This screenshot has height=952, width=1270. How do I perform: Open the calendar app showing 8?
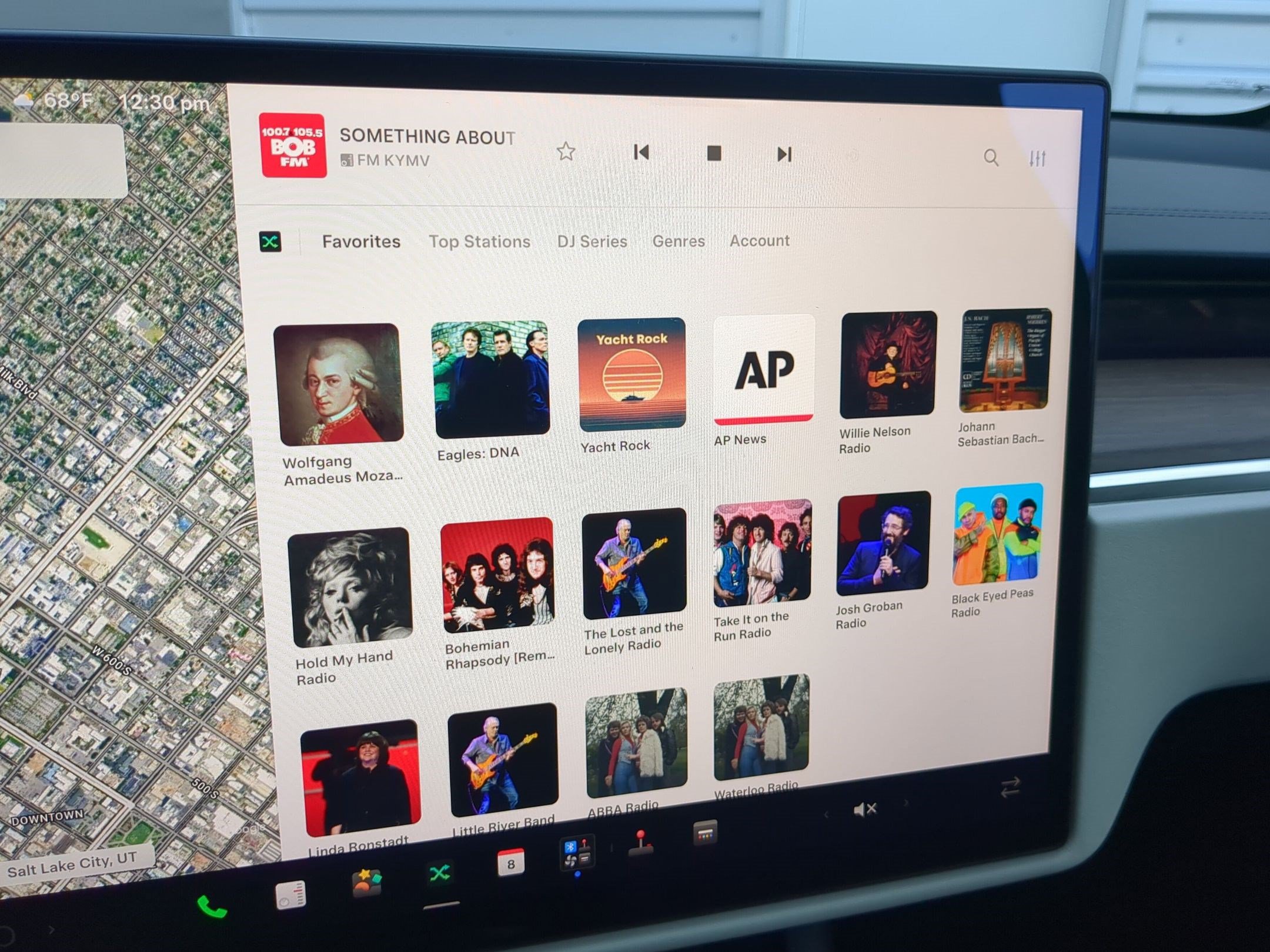510,863
